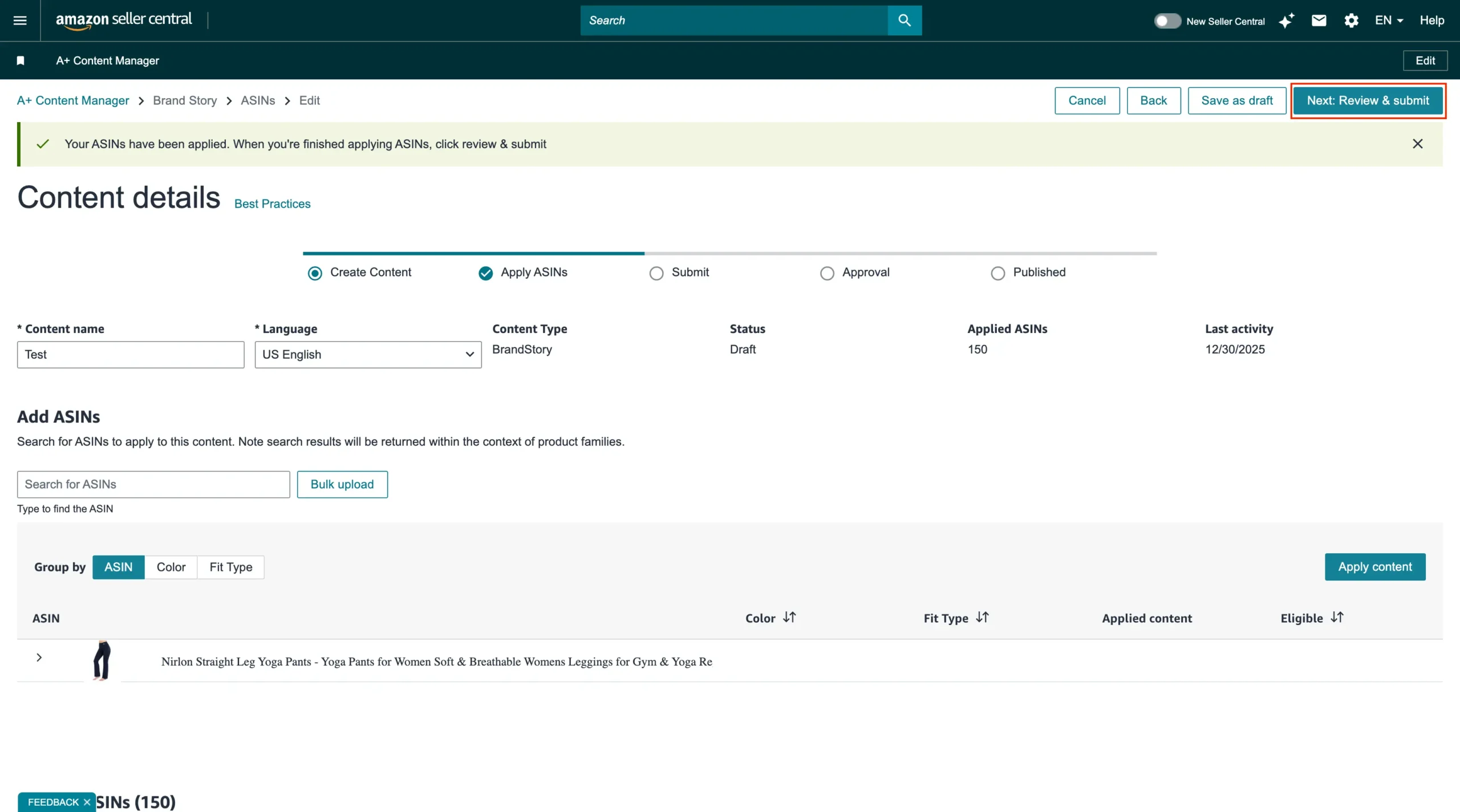The height and width of the screenshot is (812, 1460).
Task: Group by the Fit Type tab
Action: pyautogui.click(x=230, y=567)
